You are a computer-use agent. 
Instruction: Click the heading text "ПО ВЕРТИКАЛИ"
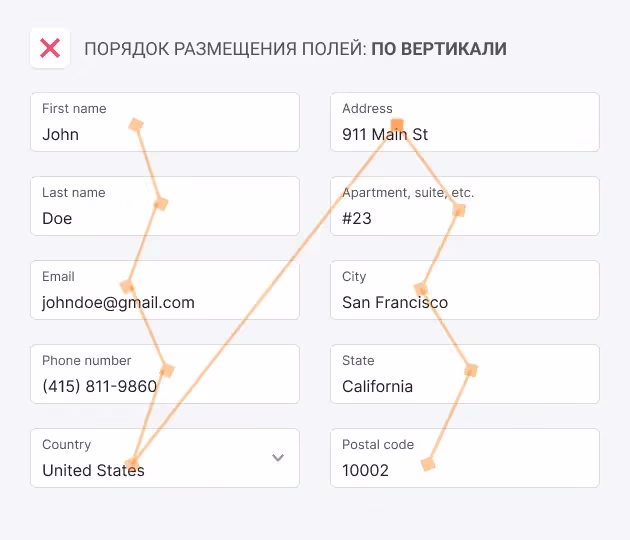point(439,49)
